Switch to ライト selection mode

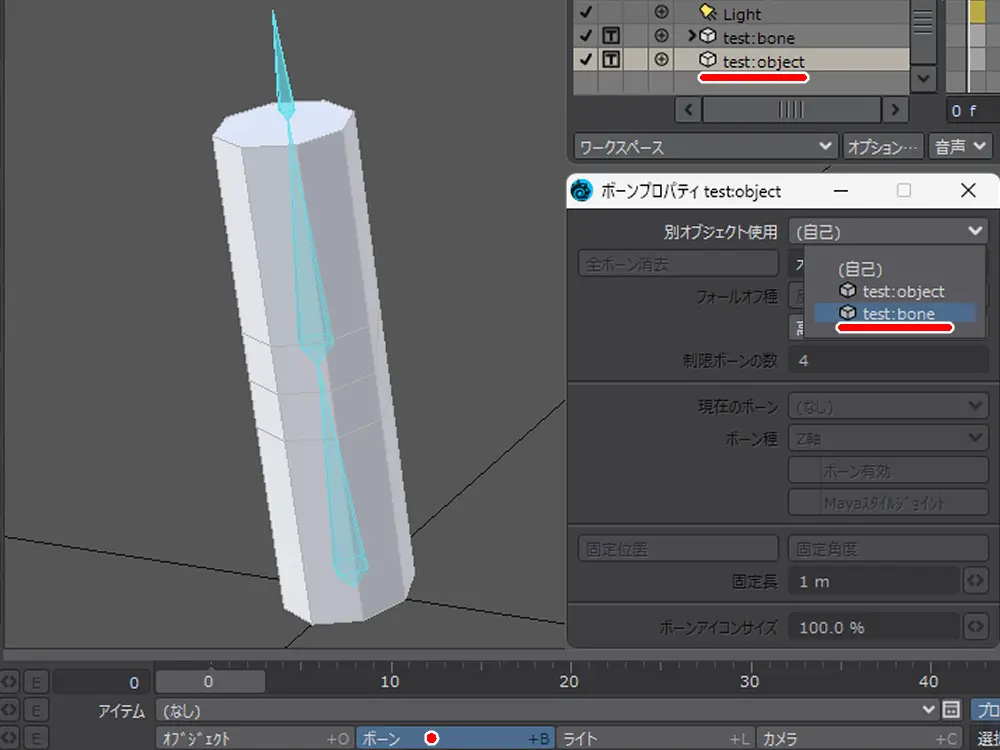click(655, 739)
